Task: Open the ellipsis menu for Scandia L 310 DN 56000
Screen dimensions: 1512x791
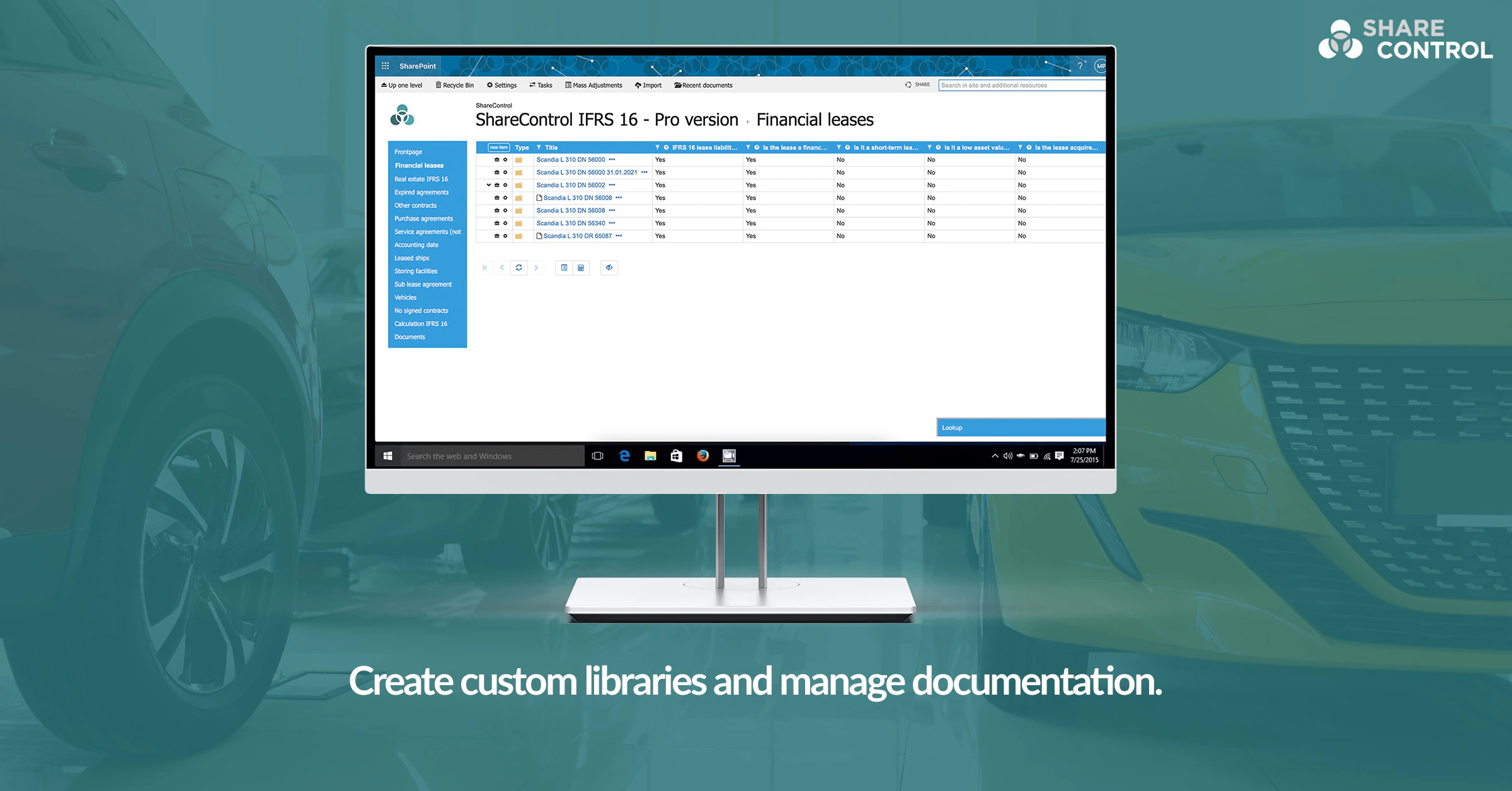Action: point(612,159)
